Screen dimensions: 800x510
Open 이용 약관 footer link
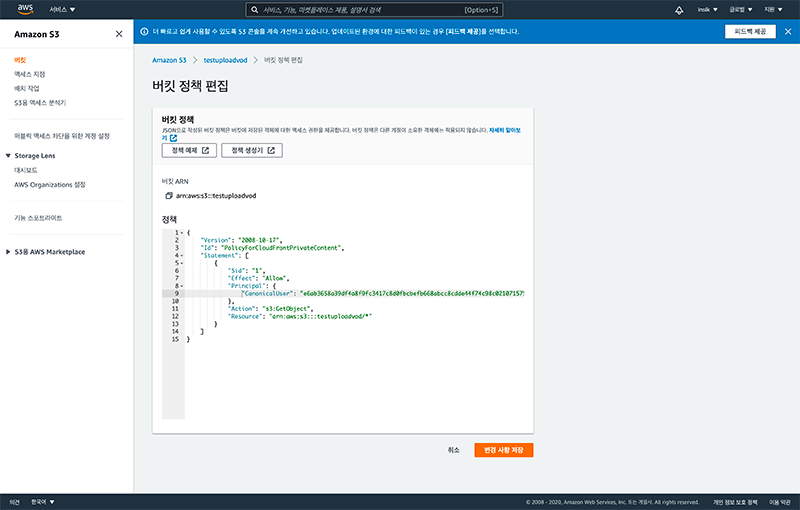tap(780, 502)
